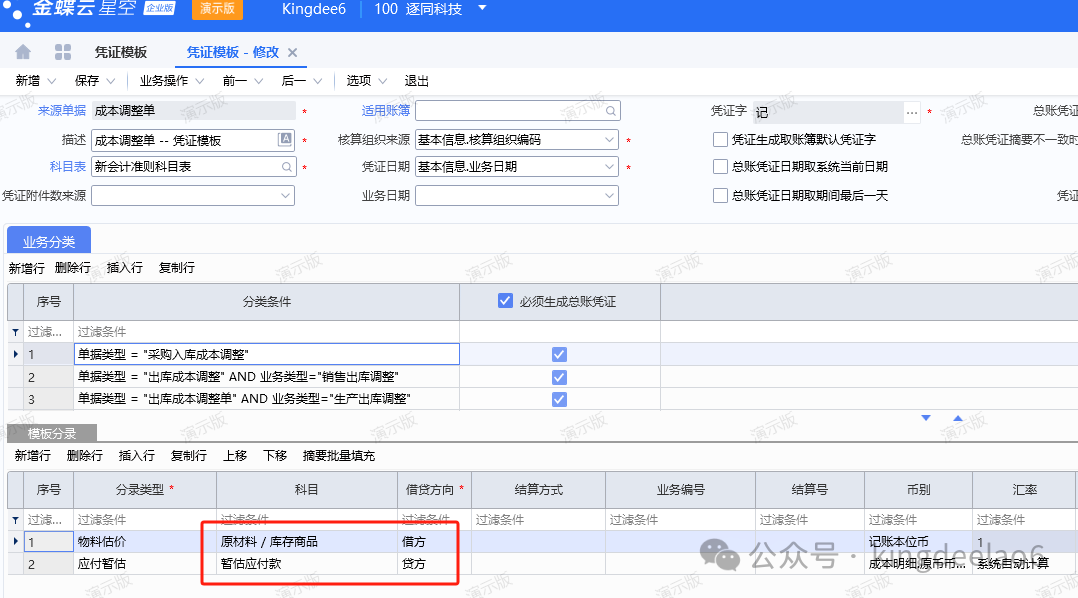
Task: Click the 退出 button
Action: (416, 81)
